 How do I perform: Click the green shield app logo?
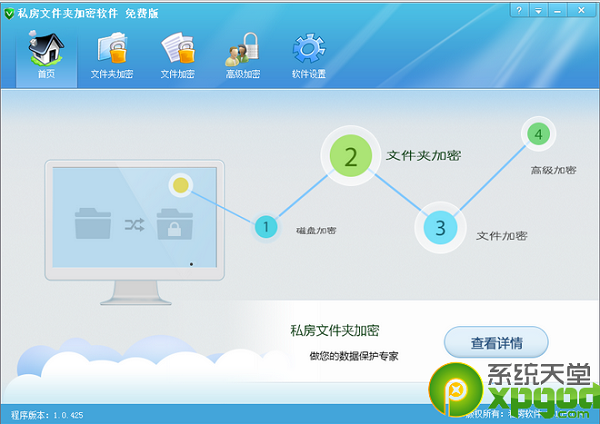pos(9,13)
